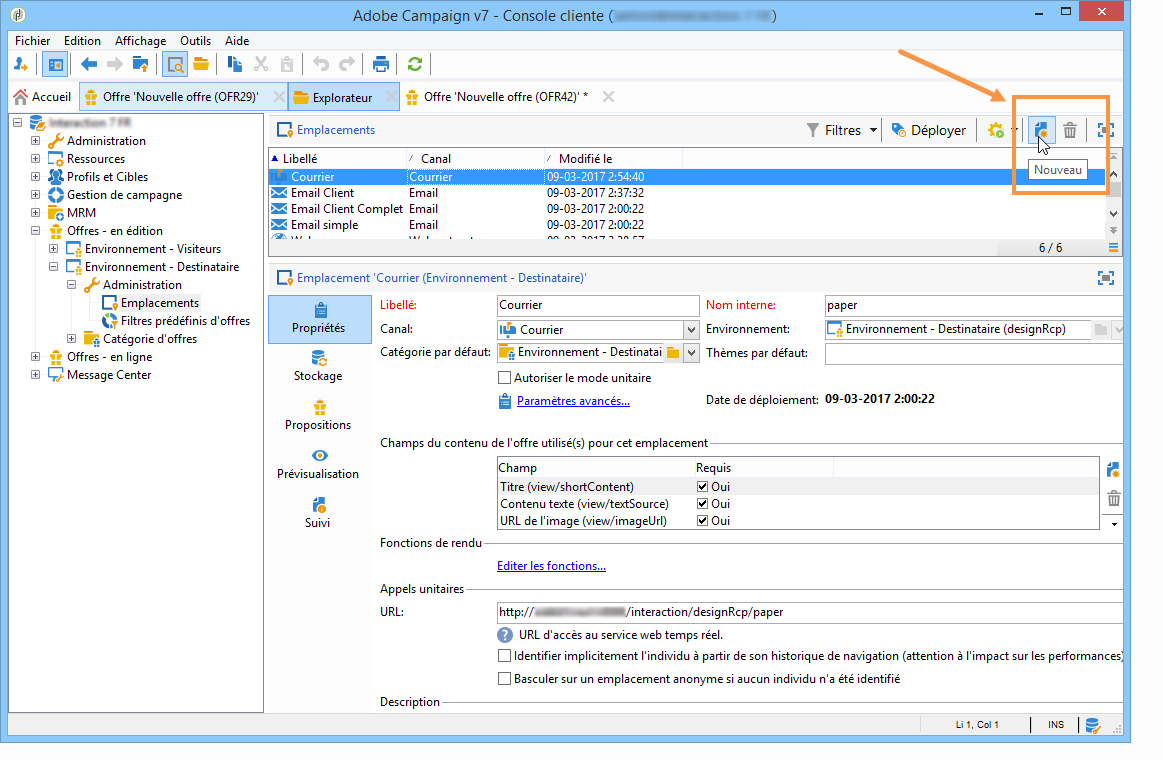
Task: Sort by Modifié le column header
Action: pos(585,159)
